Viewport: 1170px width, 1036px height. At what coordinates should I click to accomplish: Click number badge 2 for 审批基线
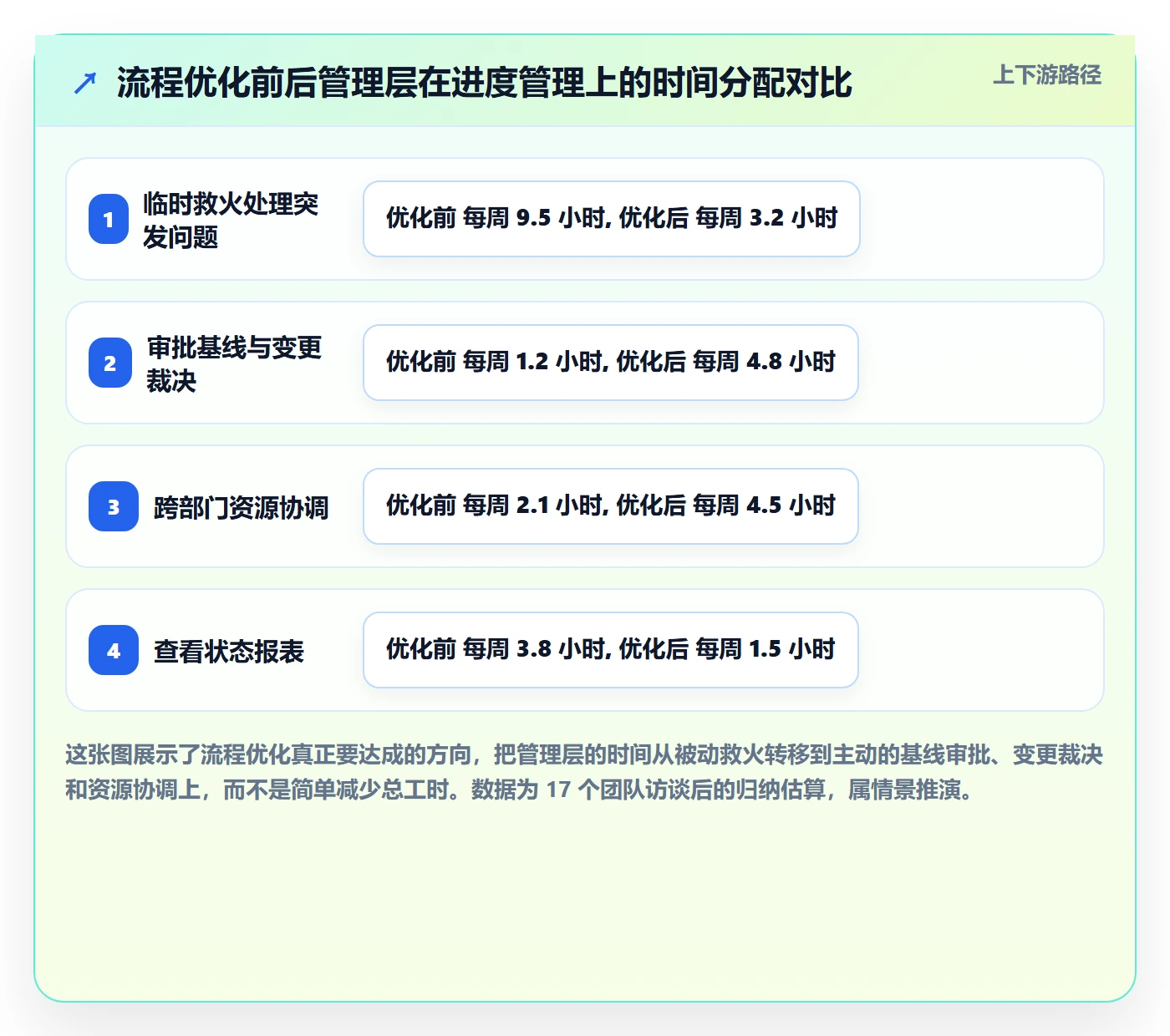110,363
